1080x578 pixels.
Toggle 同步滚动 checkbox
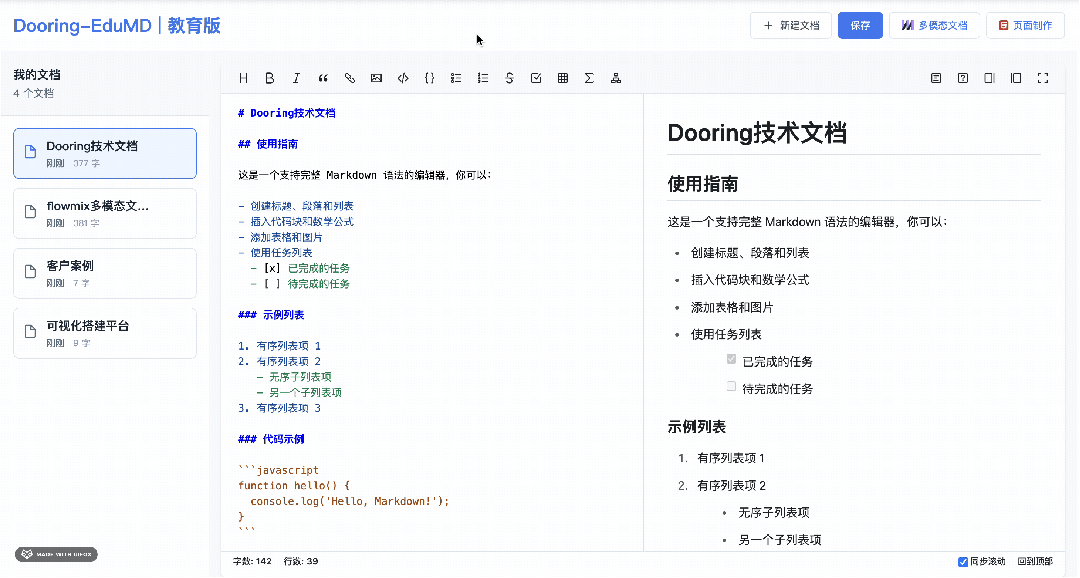963,562
